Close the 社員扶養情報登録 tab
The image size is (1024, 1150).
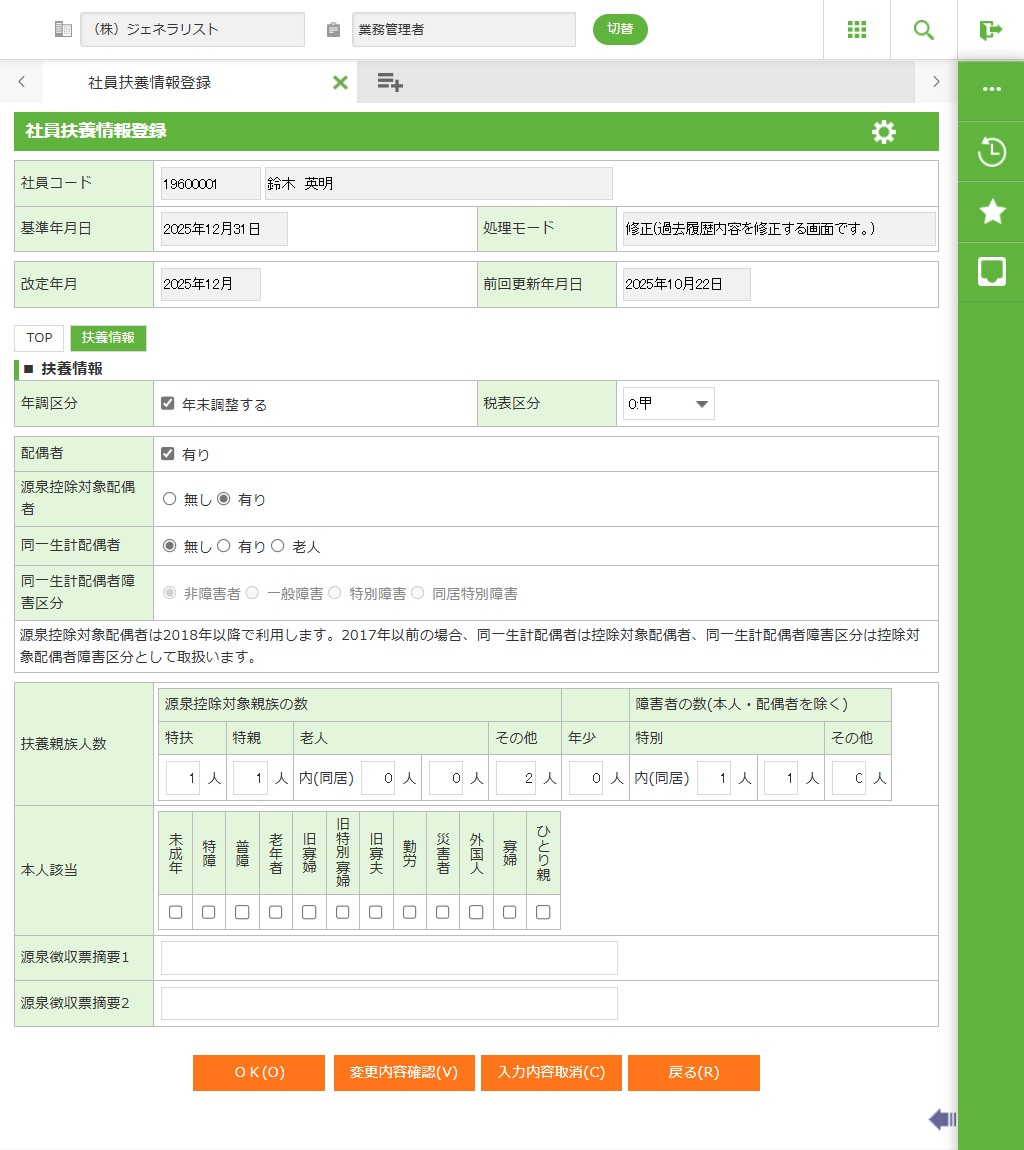pos(340,83)
